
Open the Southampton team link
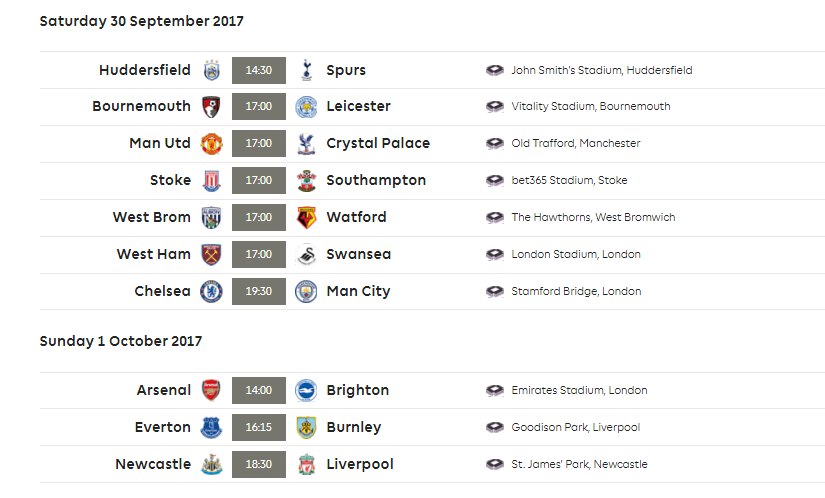coord(376,180)
